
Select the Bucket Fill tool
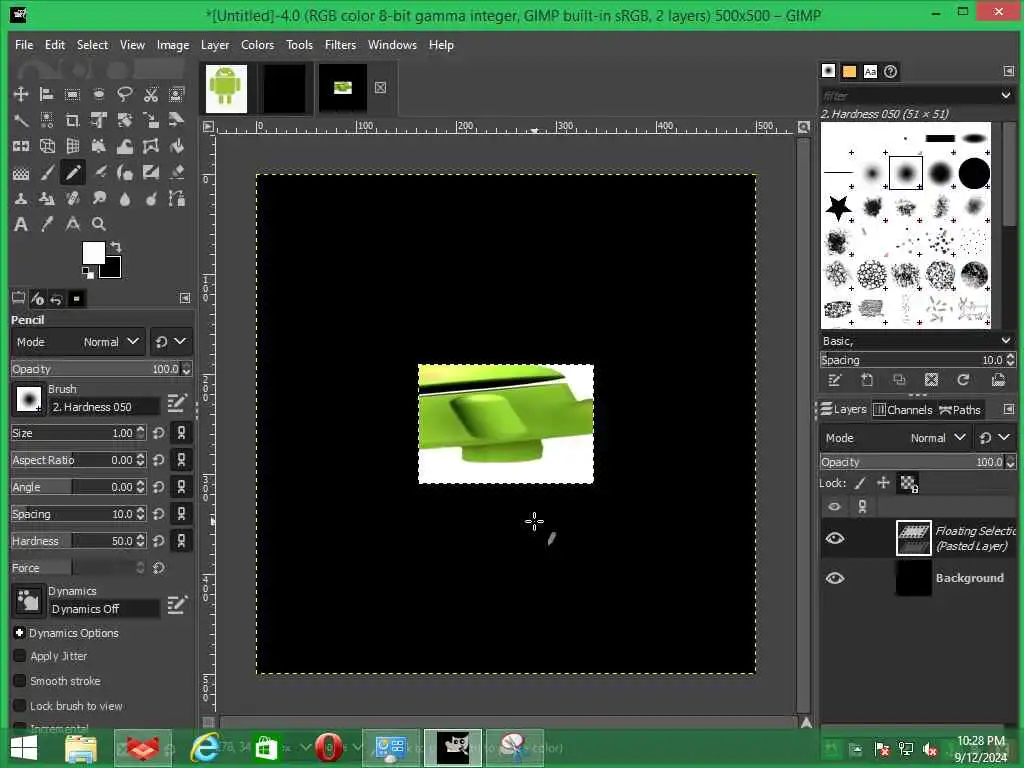pyautogui.click(x=176, y=146)
